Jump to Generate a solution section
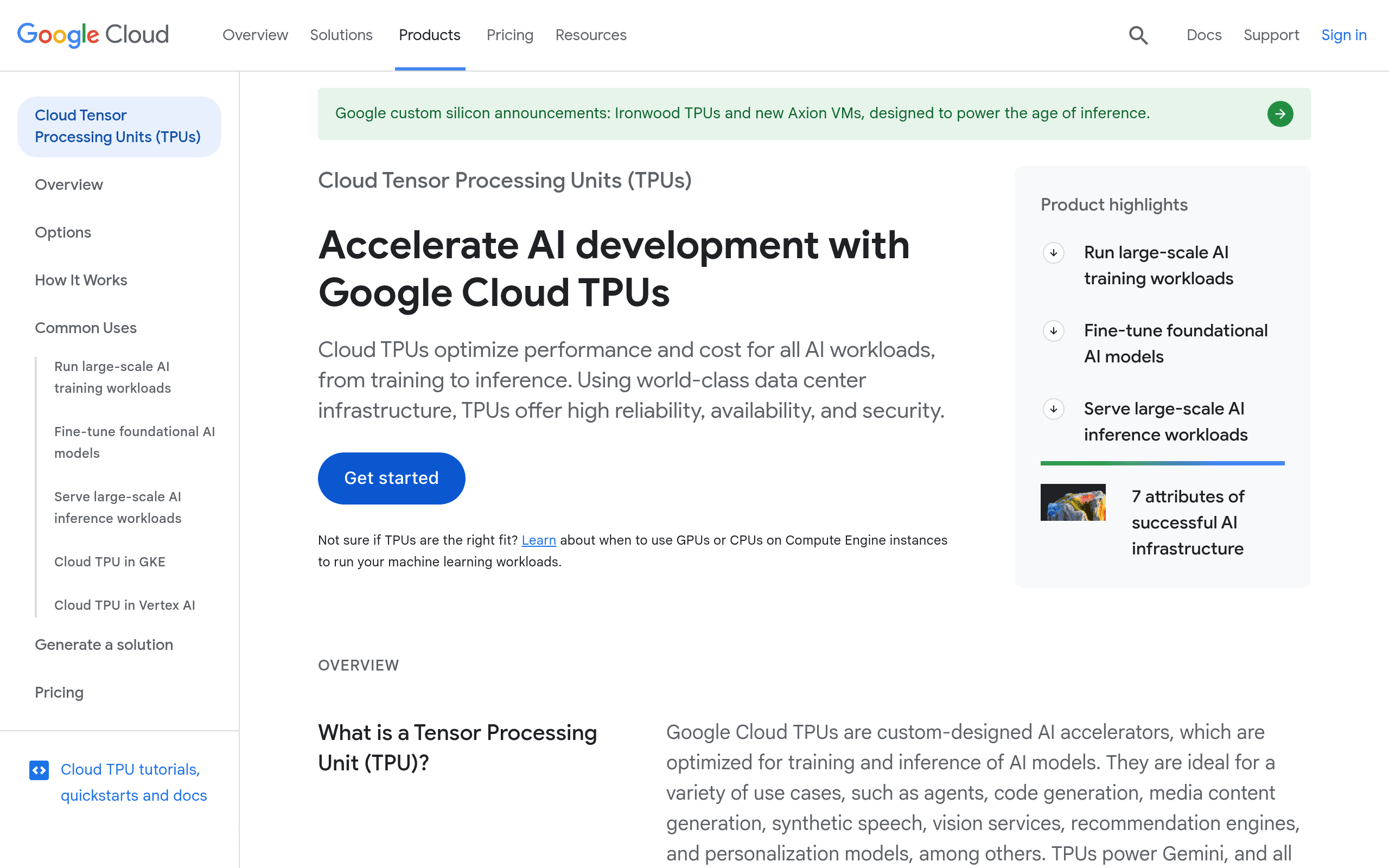This screenshot has width=1389, height=868. point(104,644)
